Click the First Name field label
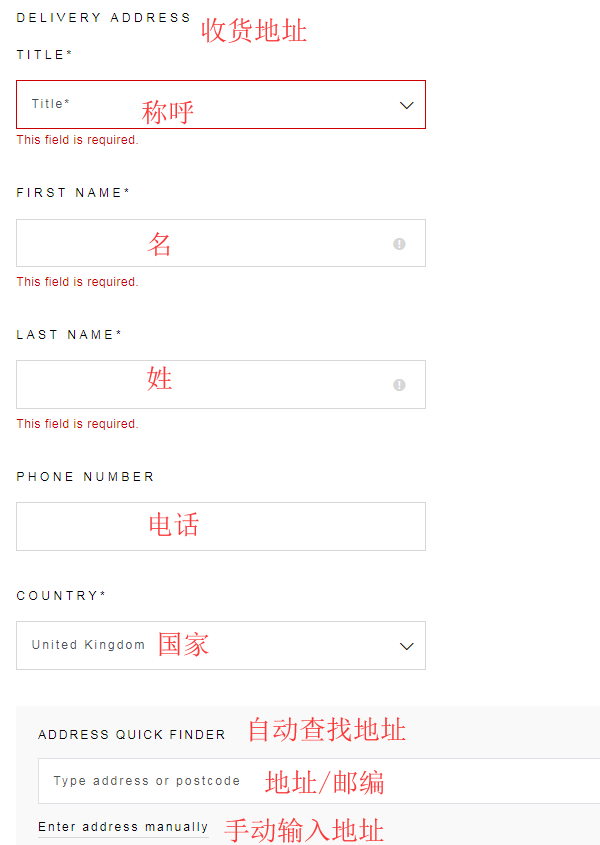Image resolution: width=600 pixels, height=845 pixels. tap(73, 192)
